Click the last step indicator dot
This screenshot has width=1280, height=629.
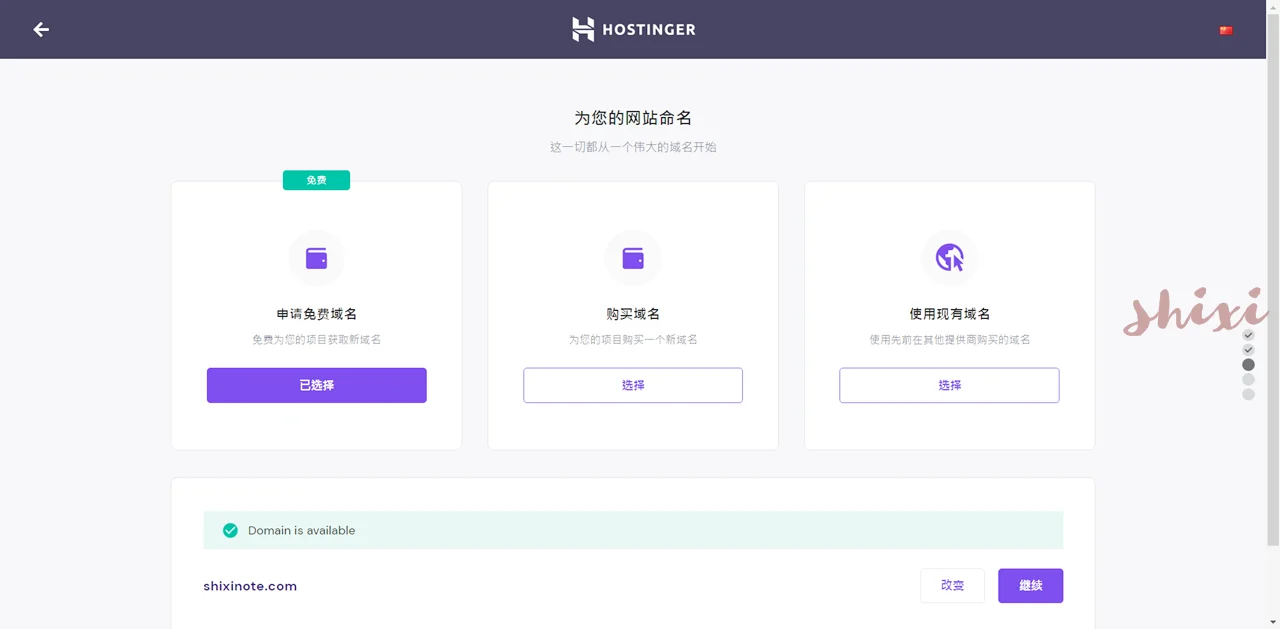(1248, 394)
